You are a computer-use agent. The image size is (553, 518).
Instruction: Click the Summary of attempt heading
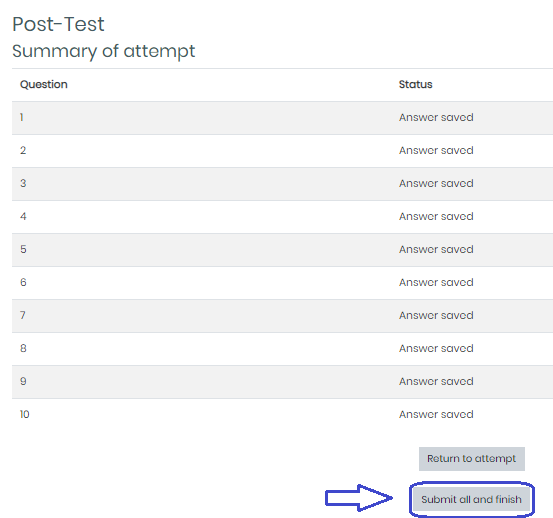[x=103, y=51]
